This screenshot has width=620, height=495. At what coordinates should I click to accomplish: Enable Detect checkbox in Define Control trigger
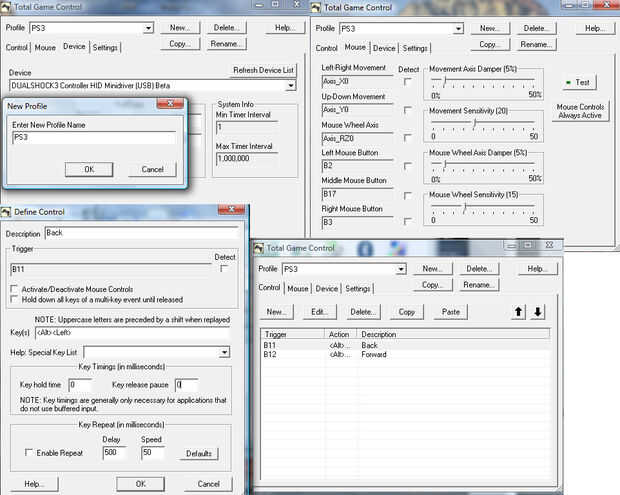click(224, 268)
